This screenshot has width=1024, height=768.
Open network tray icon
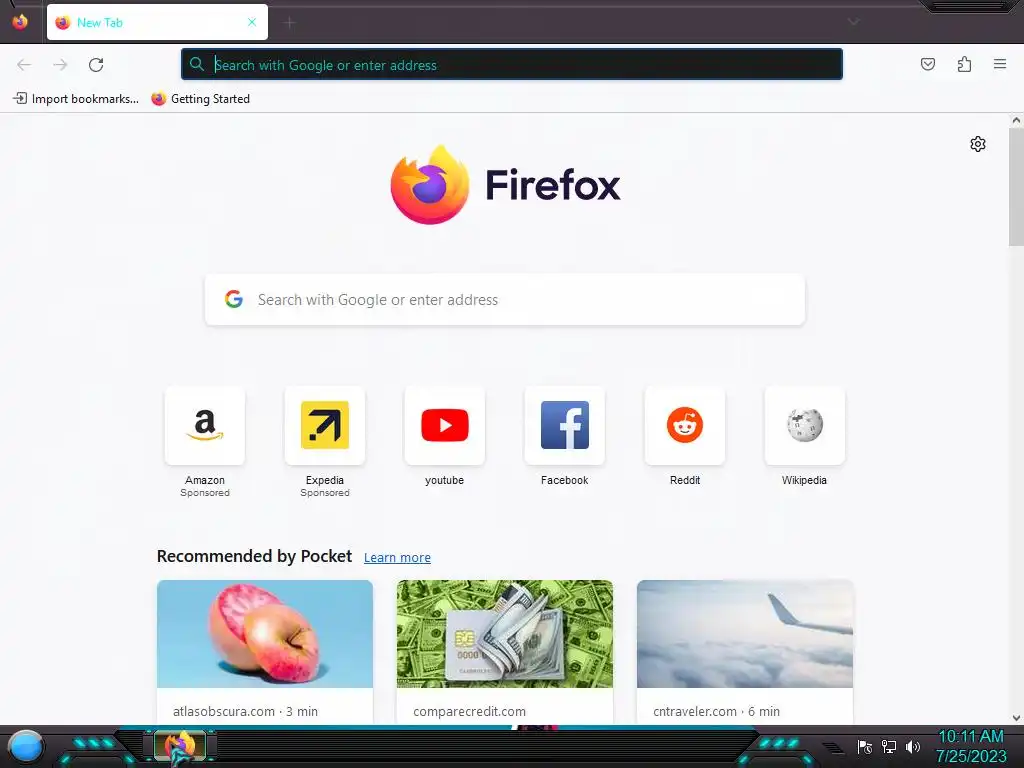888,746
